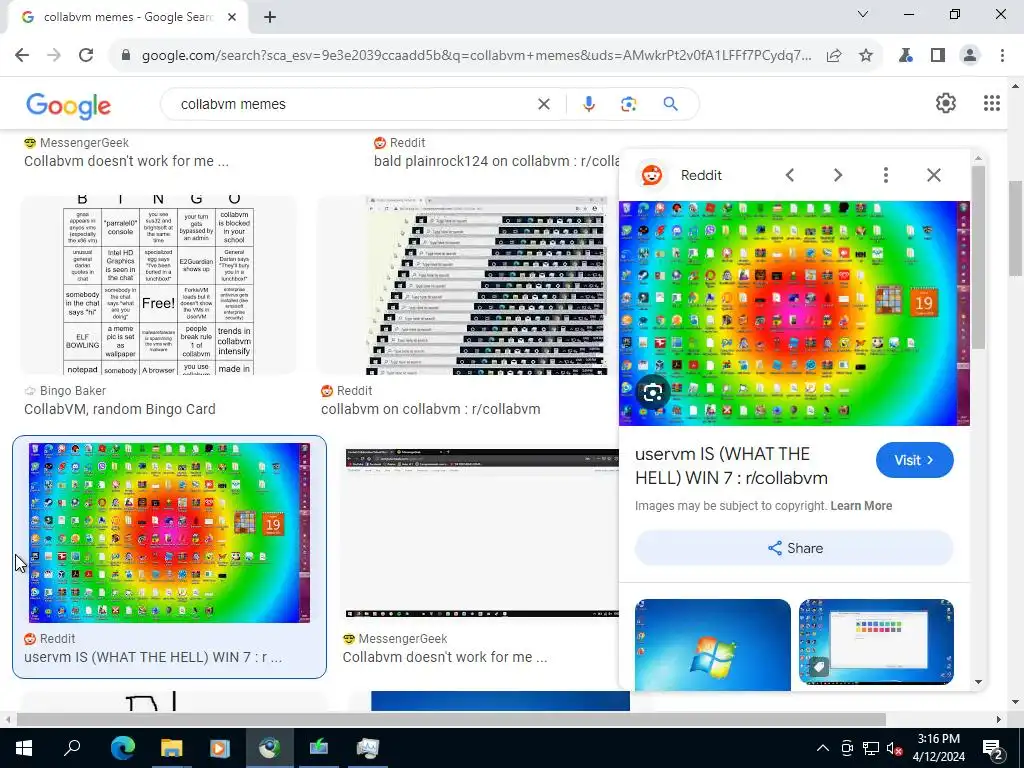Viewport: 1024px width, 768px height.
Task: Click the Bingo Baker source label
Action: coord(72,391)
